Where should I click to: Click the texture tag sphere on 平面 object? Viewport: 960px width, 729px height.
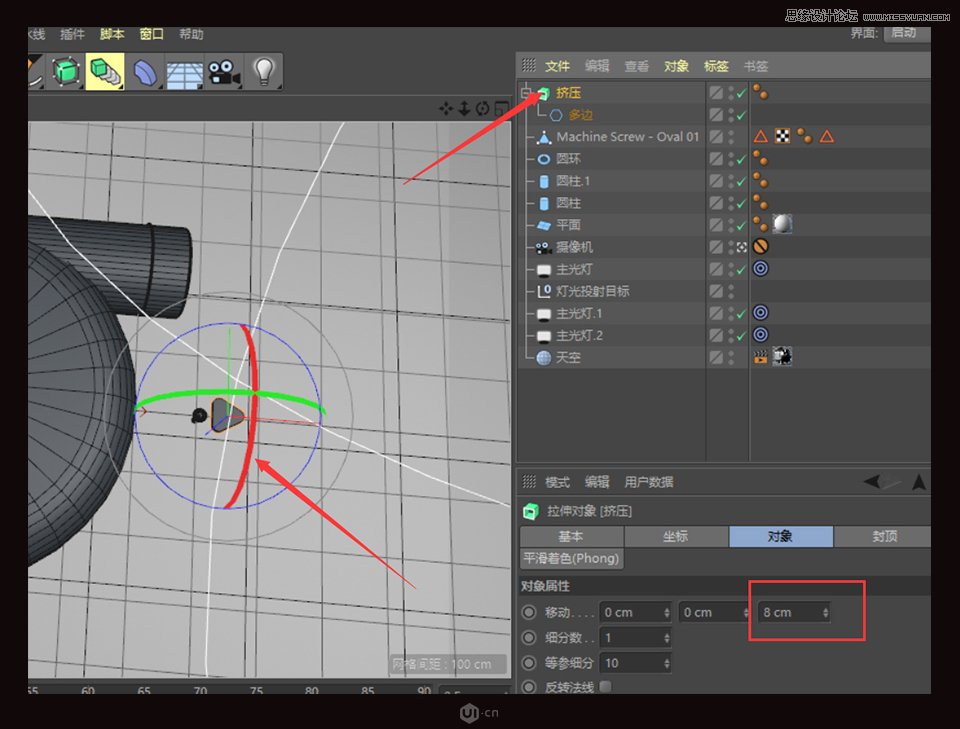(783, 224)
